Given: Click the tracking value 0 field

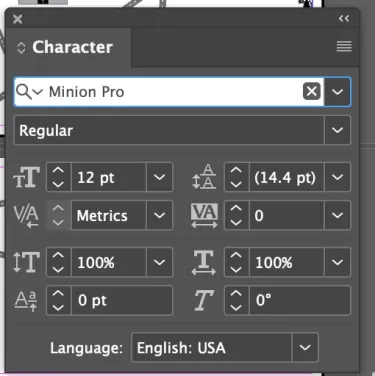Looking at the screenshot, I should click(x=287, y=215).
